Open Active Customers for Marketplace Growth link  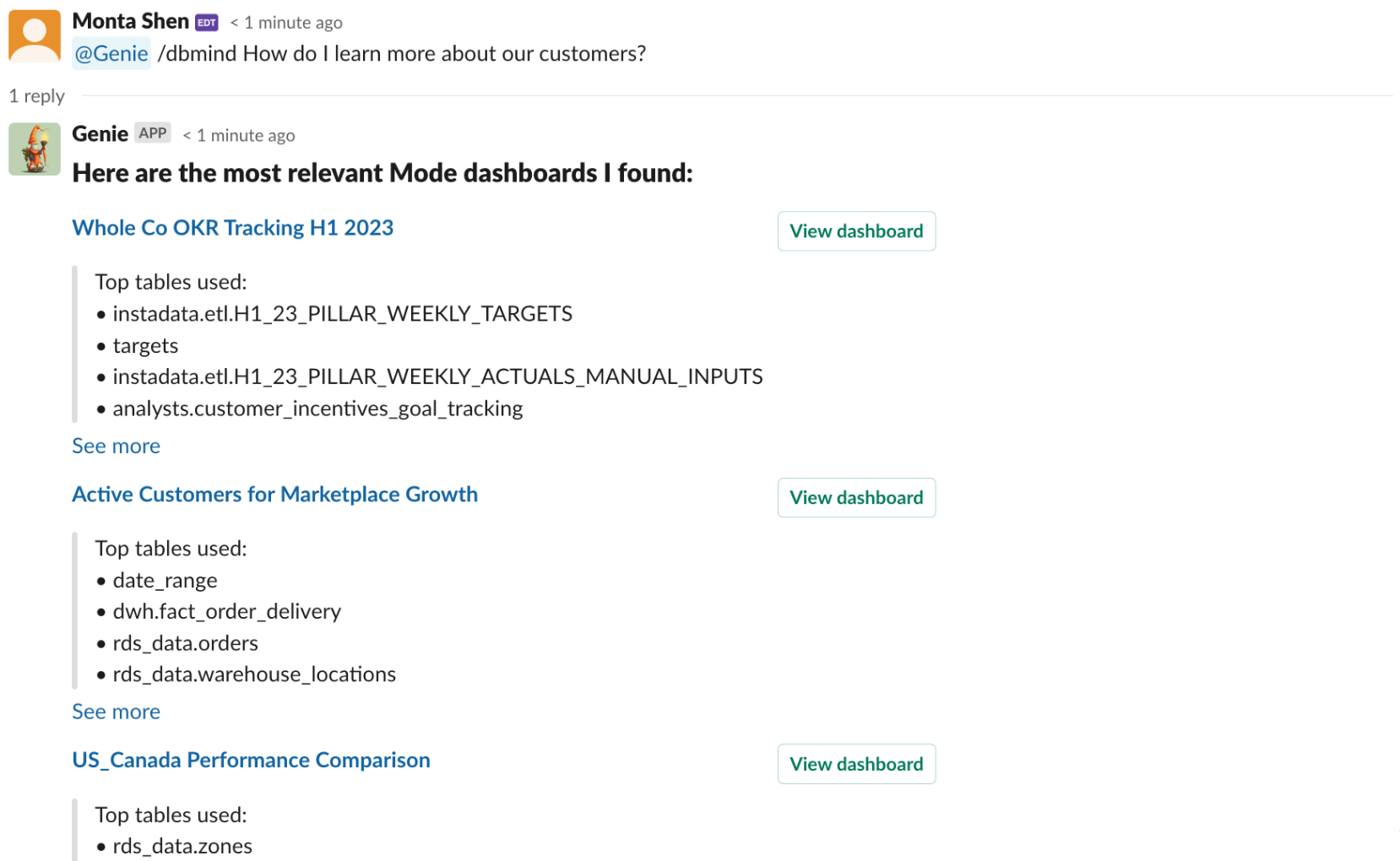click(x=275, y=495)
